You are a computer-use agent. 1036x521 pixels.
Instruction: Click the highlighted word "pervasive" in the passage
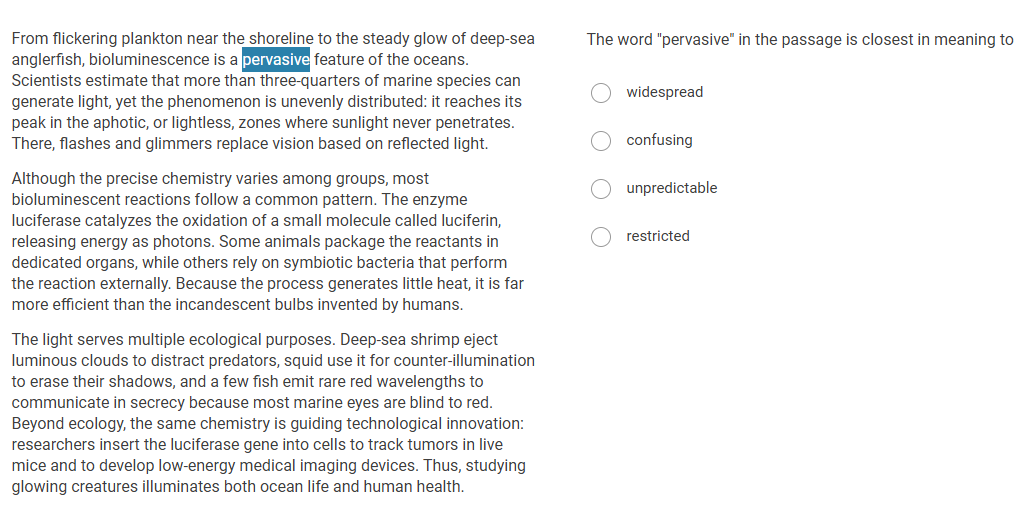click(276, 59)
